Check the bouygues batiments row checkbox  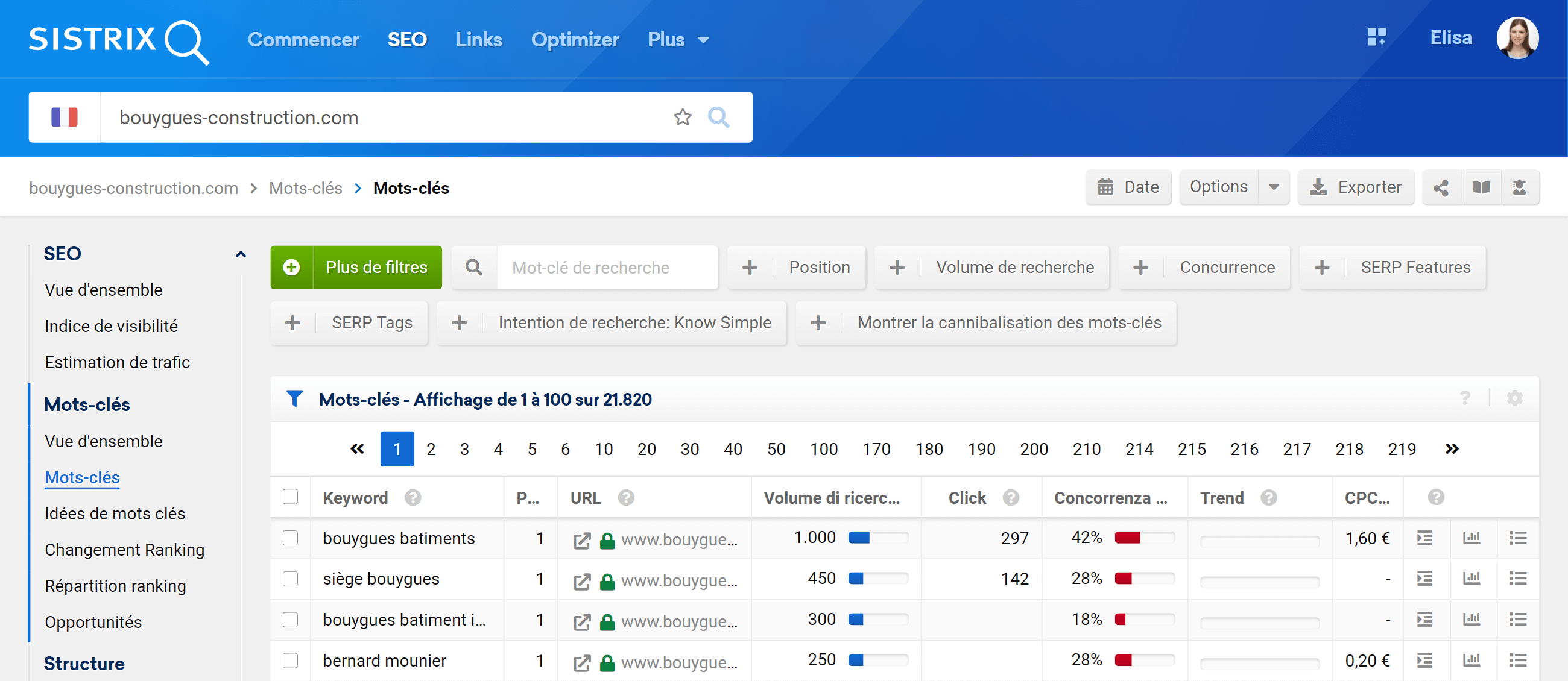click(290, 538)
